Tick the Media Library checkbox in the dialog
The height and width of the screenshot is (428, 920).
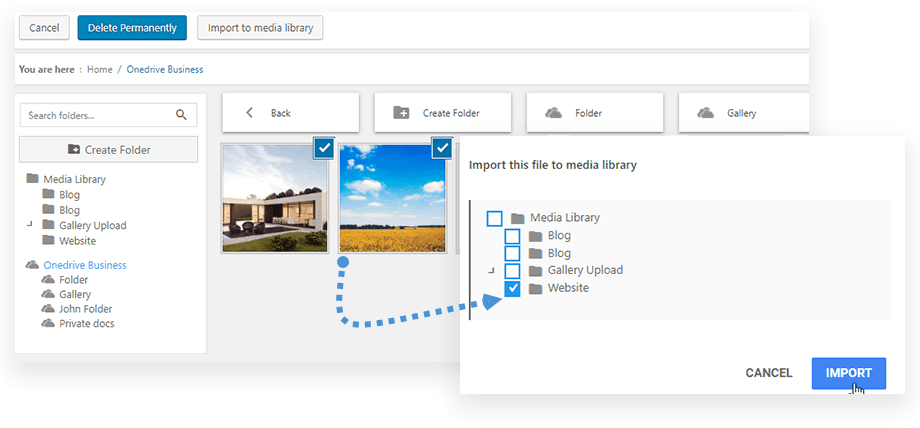(x=495, y=218)
